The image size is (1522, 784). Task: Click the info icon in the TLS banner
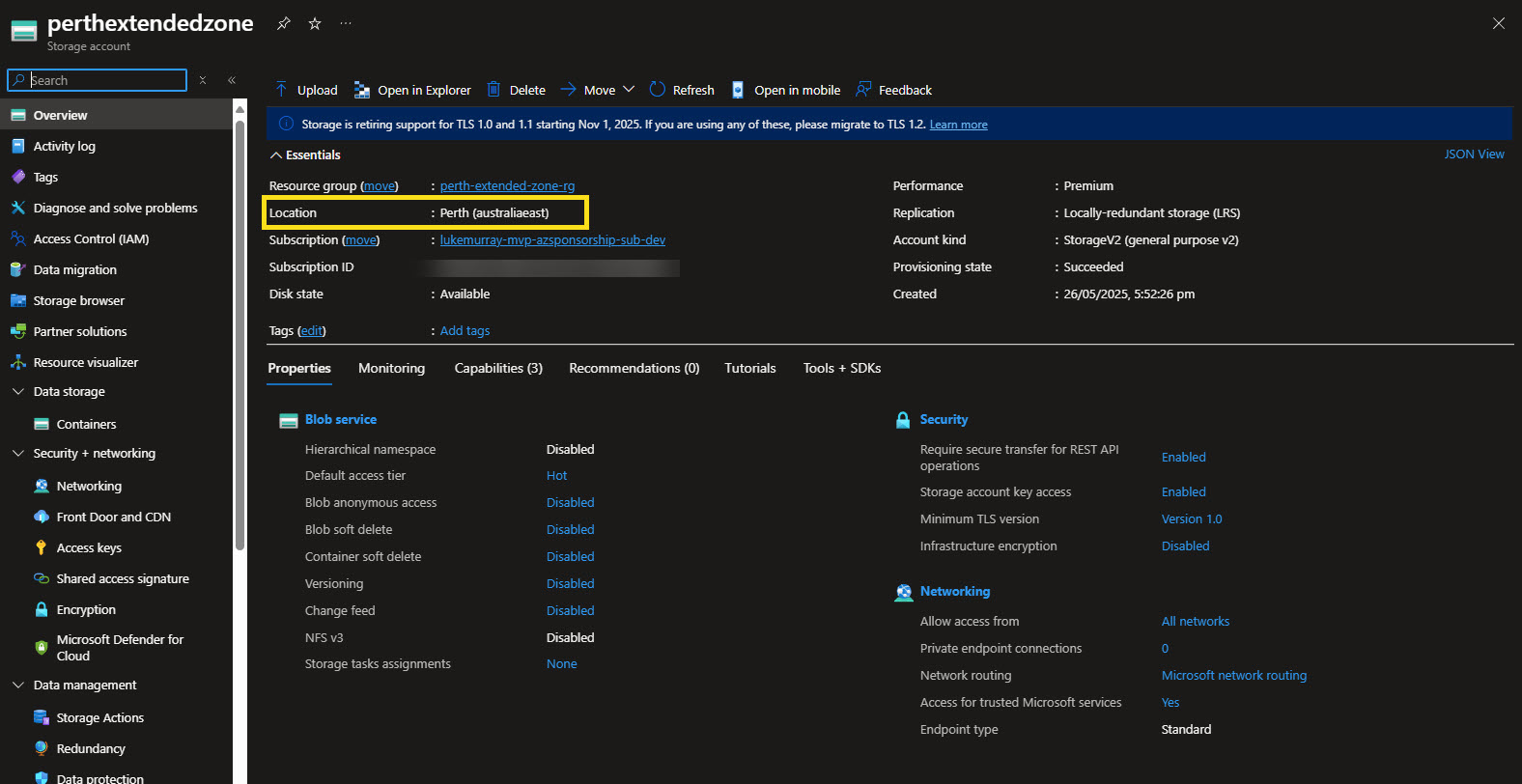286,124
